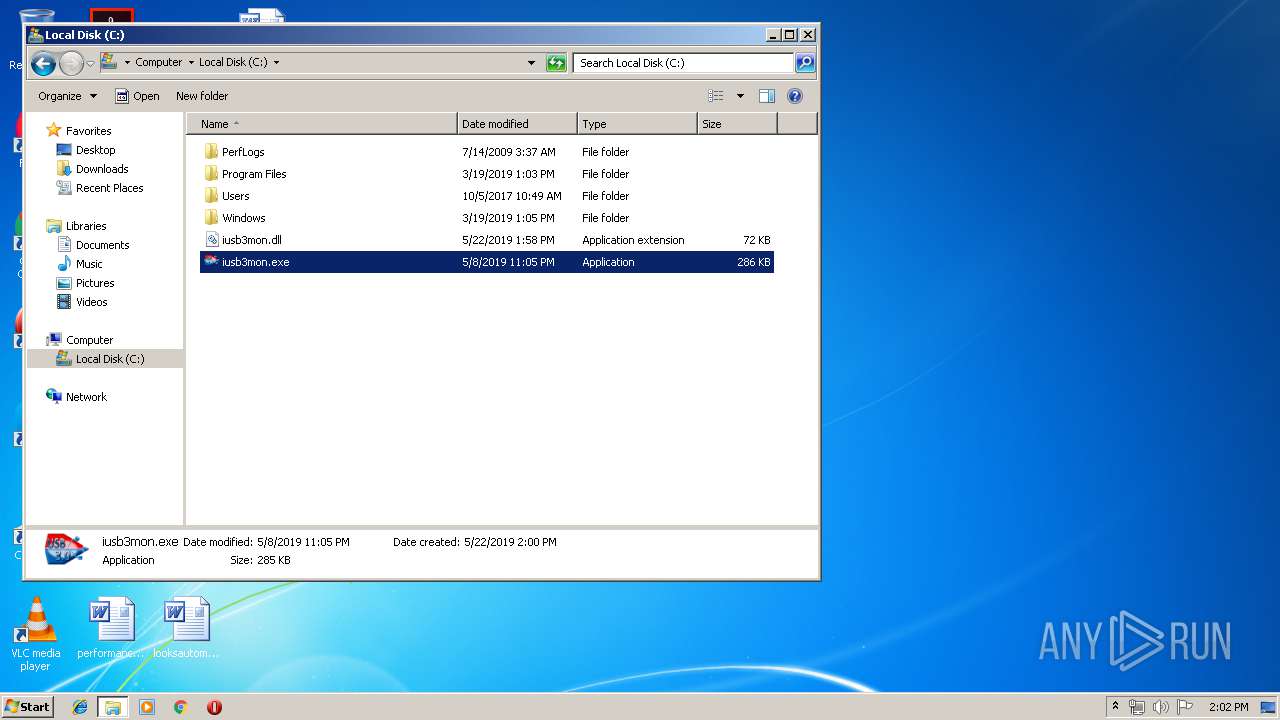The image size is (1280, 720).
Task: Go back with the Back arrow button
Action: [x=43, y=63]
